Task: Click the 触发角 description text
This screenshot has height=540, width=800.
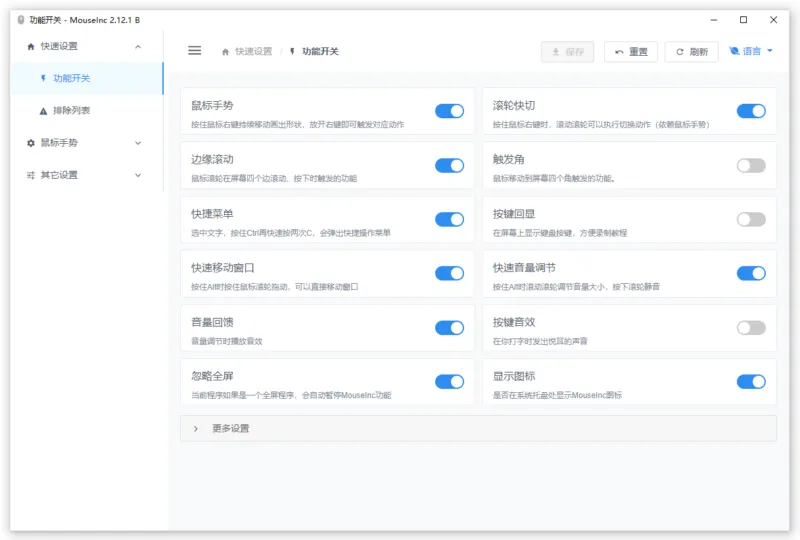Action: 554,179
